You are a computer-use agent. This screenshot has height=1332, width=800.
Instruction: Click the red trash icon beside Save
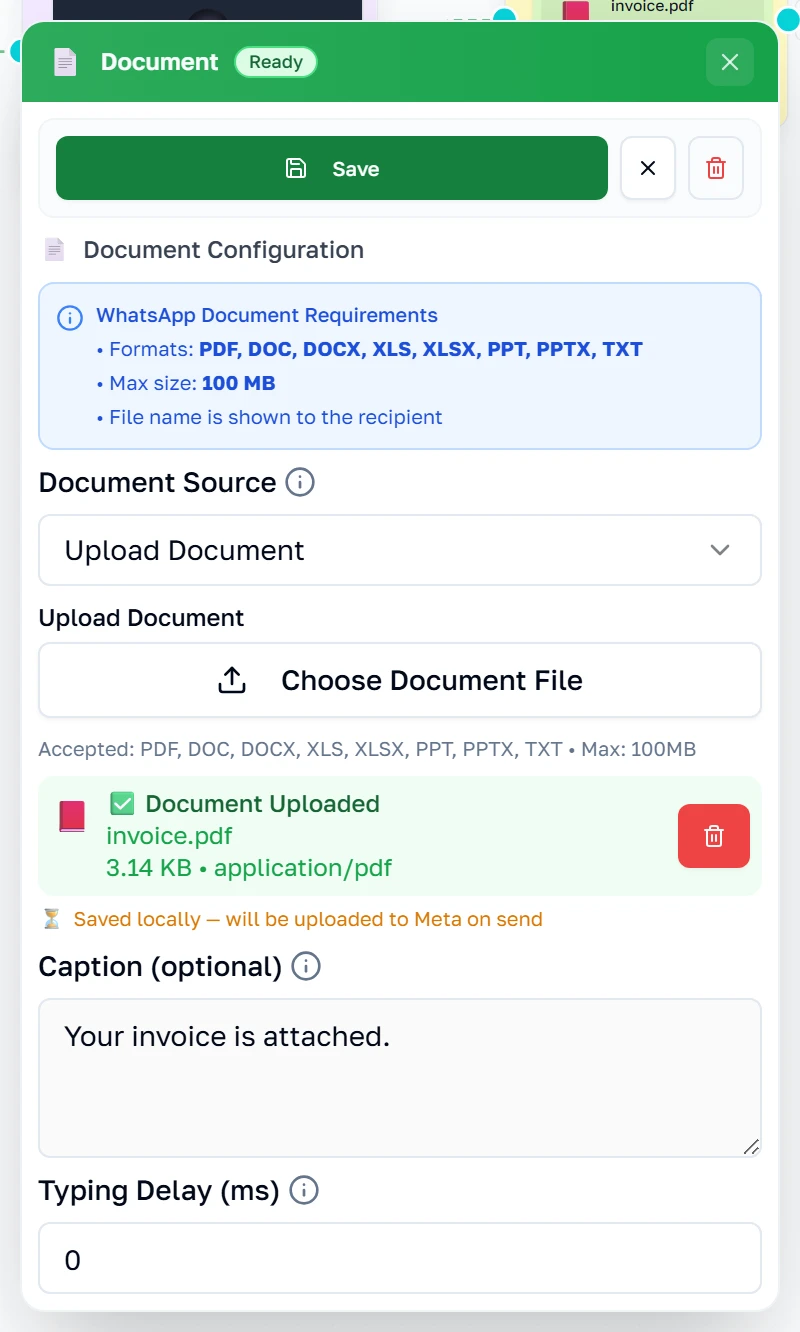click(716, 168)
